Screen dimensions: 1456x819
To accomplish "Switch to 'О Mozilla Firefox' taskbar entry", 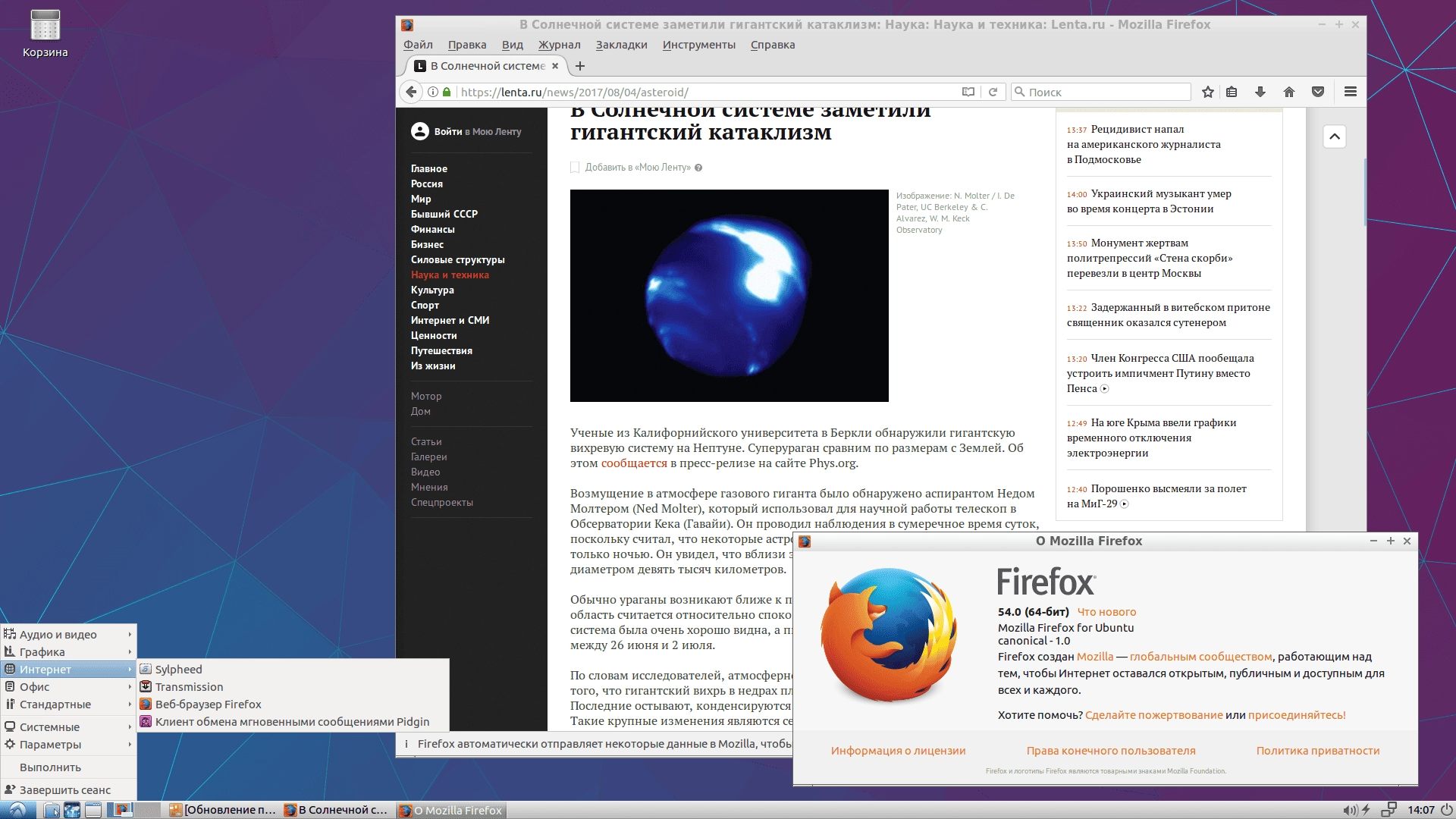I will (451, 810).
